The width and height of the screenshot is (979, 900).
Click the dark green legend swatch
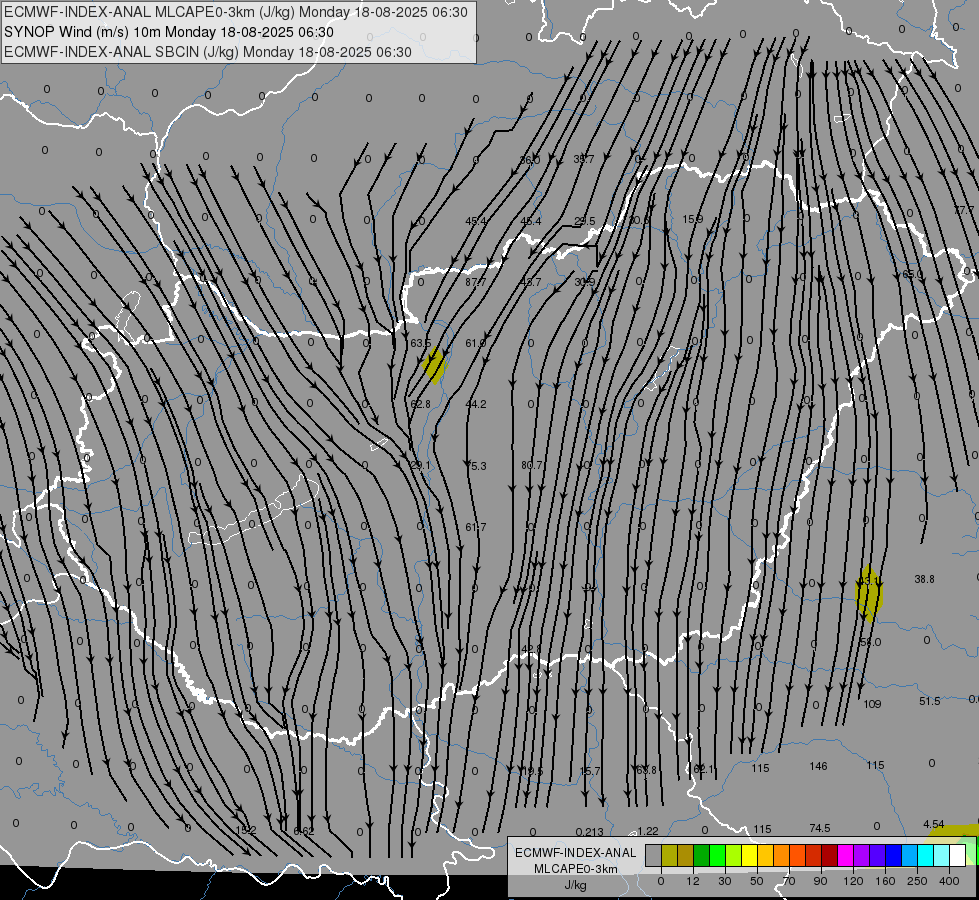(702, 855)
